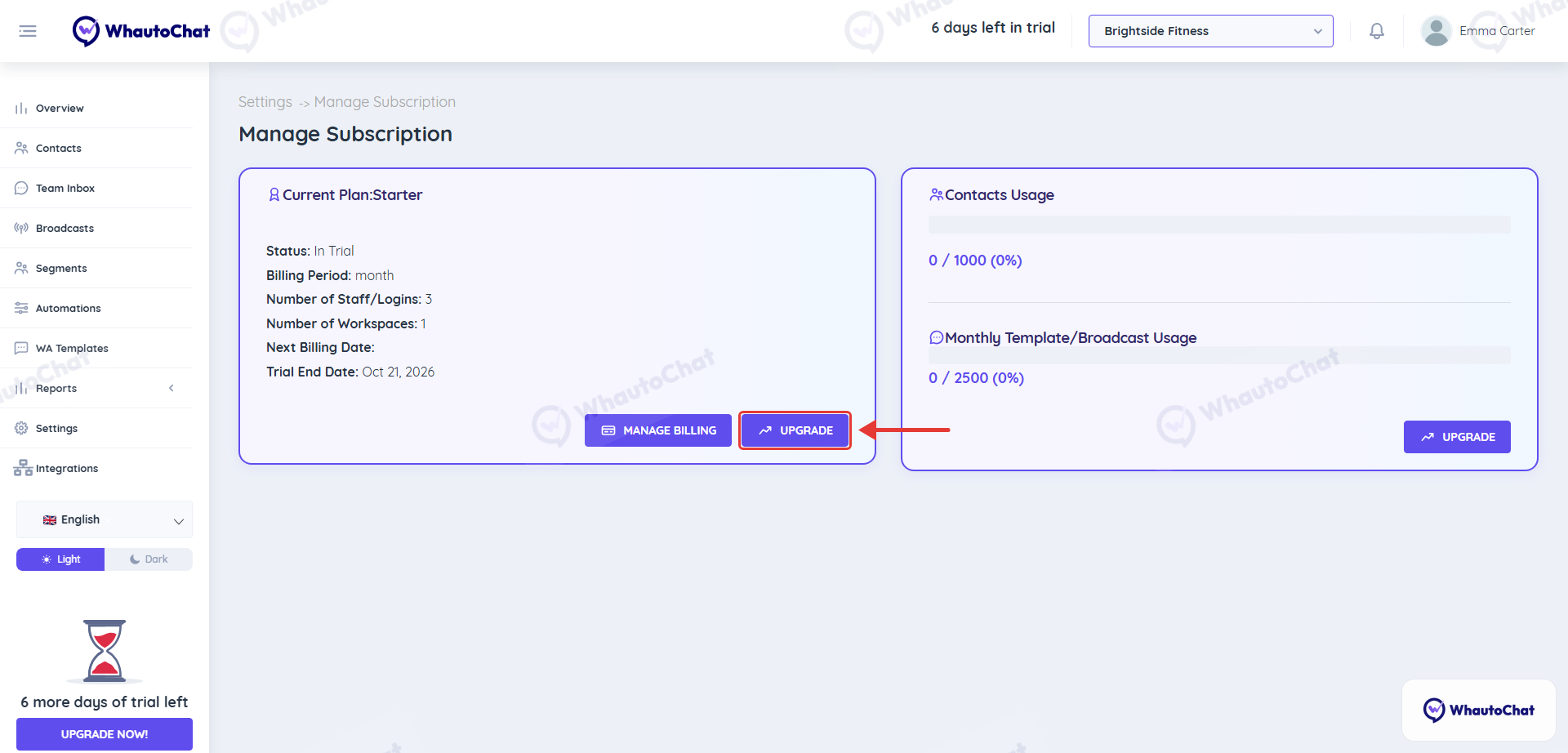1568x753 pixels.
Task: Click Upgrade in Current Plan card
Action: pyautogui.click(x=795, y=430)
